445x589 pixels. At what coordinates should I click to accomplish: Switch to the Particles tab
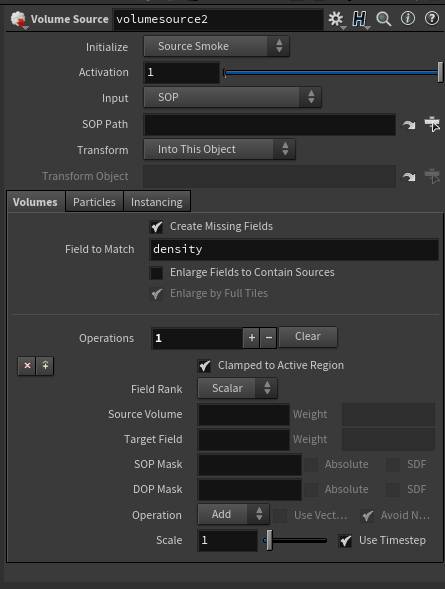tap(94, 202)
